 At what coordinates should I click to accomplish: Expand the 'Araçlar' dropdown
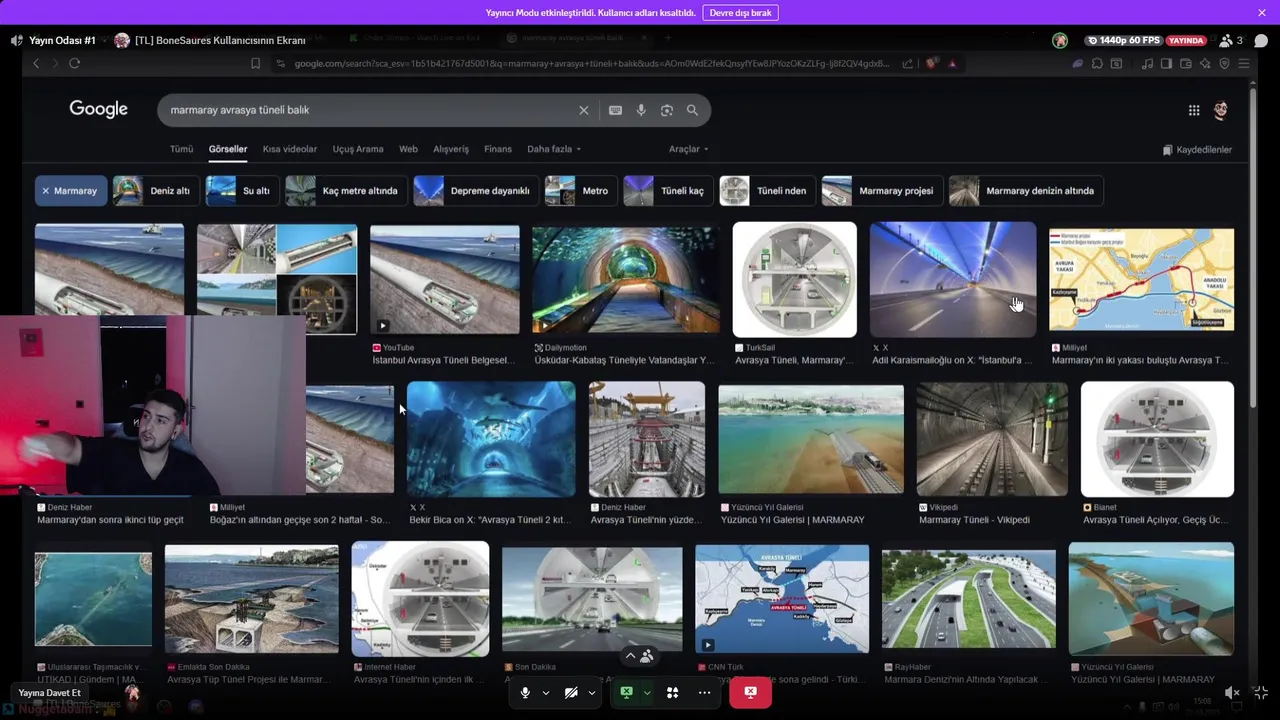(688, 149)
